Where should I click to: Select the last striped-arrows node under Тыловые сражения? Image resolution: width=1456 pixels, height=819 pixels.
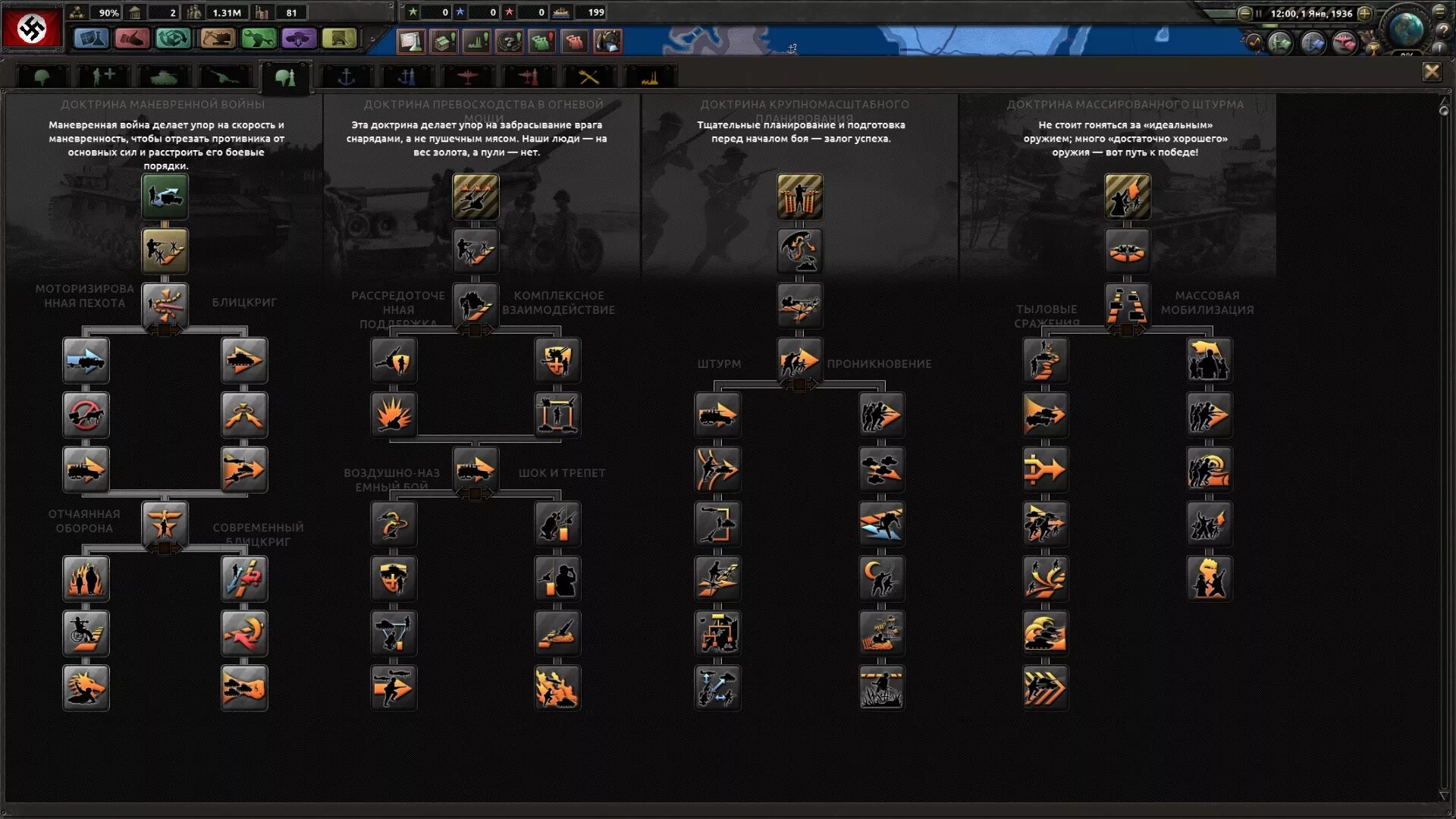coord(1045,688)
